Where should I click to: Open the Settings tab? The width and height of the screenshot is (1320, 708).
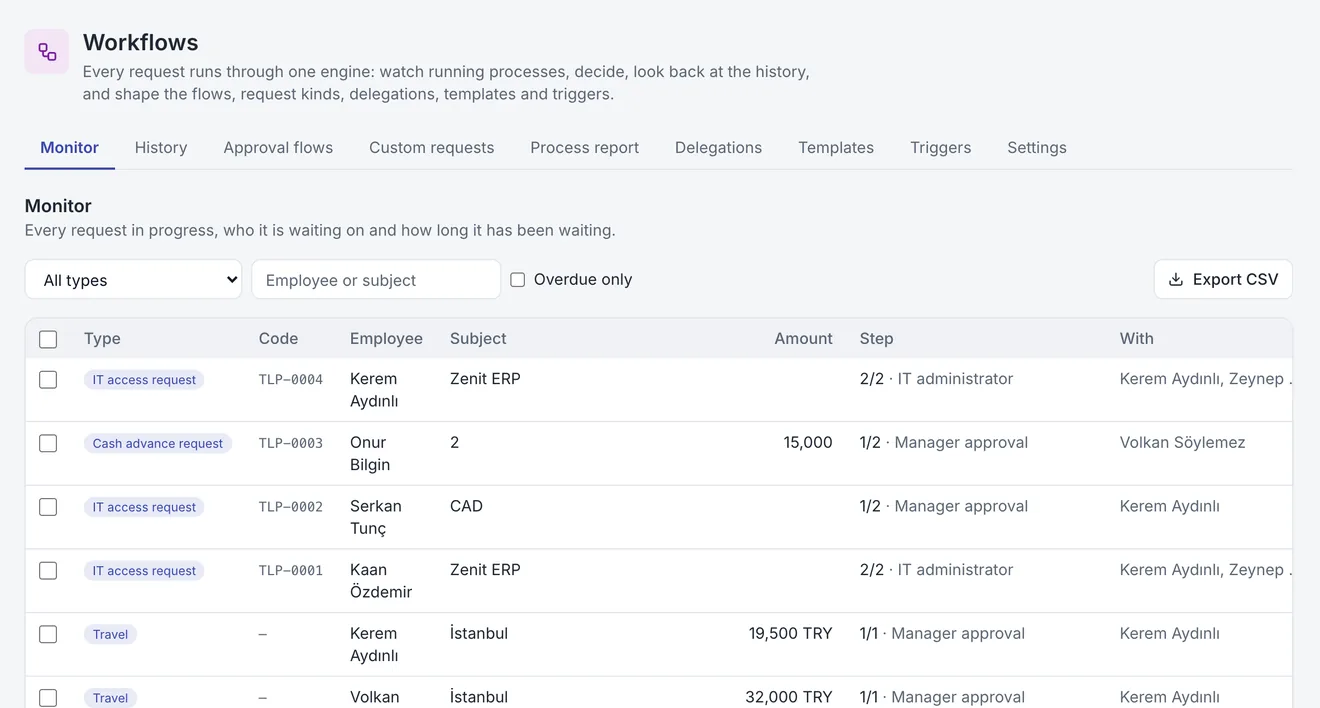1036,148
